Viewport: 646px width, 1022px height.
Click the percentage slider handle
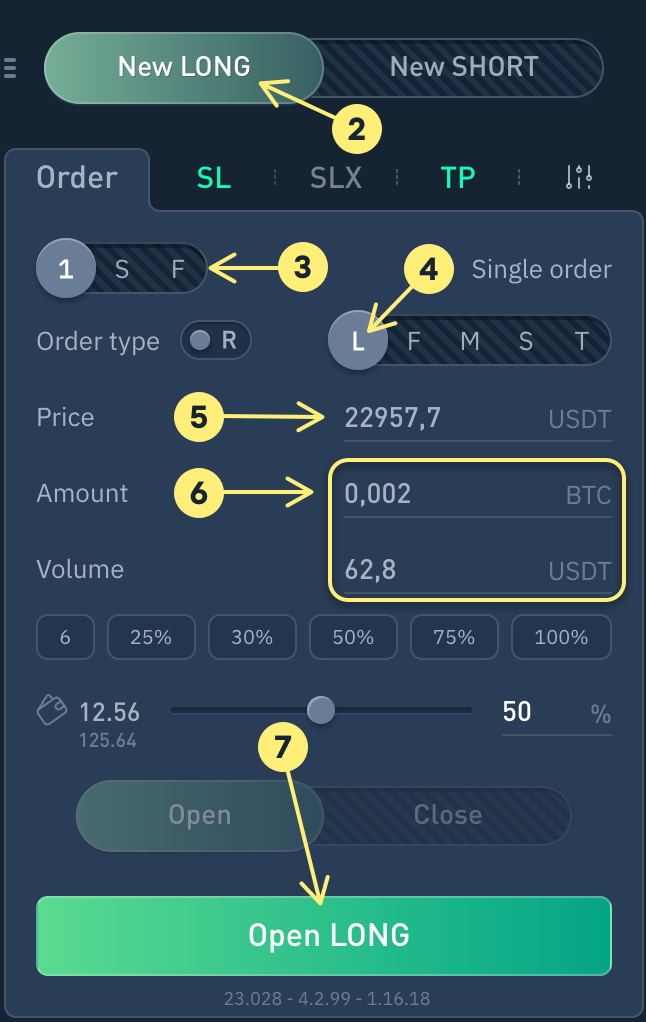[x=321, y=710]
